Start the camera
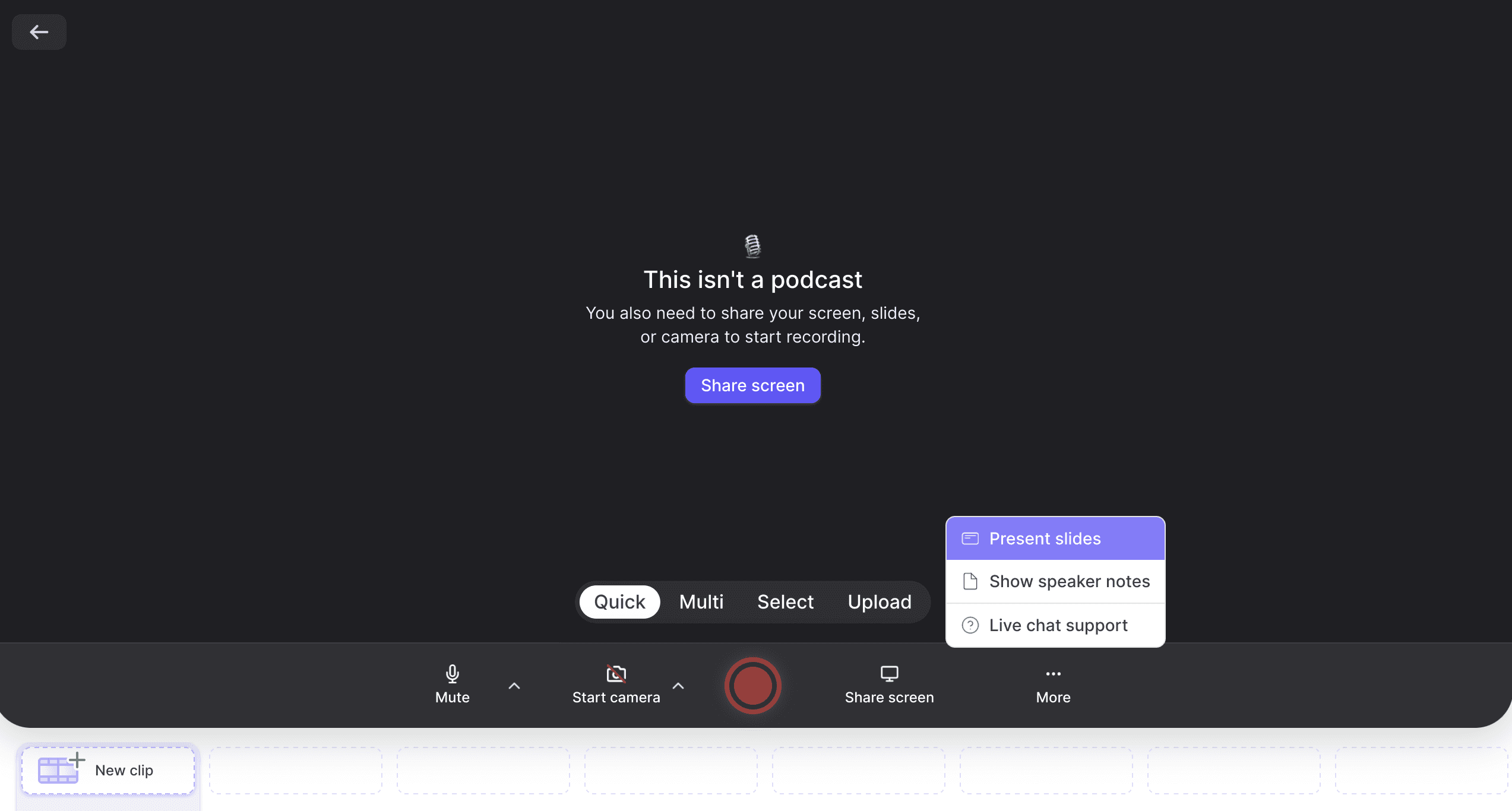 pos(616,685)
